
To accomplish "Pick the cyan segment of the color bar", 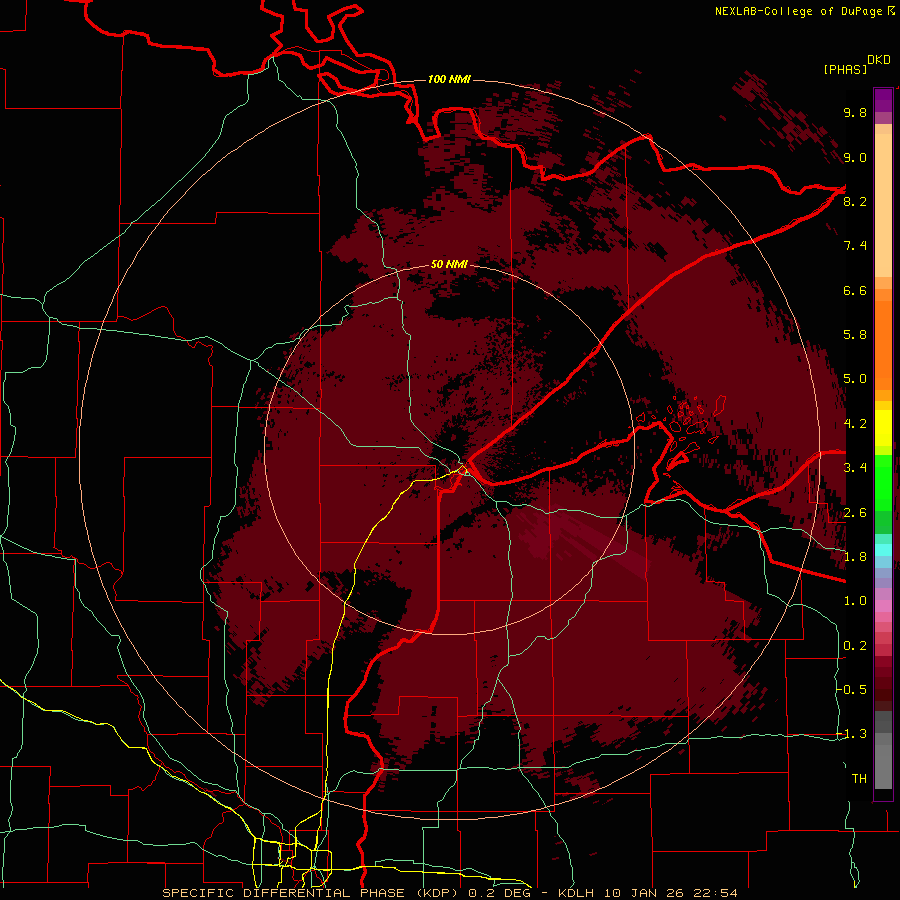I will tap(883, 550).
